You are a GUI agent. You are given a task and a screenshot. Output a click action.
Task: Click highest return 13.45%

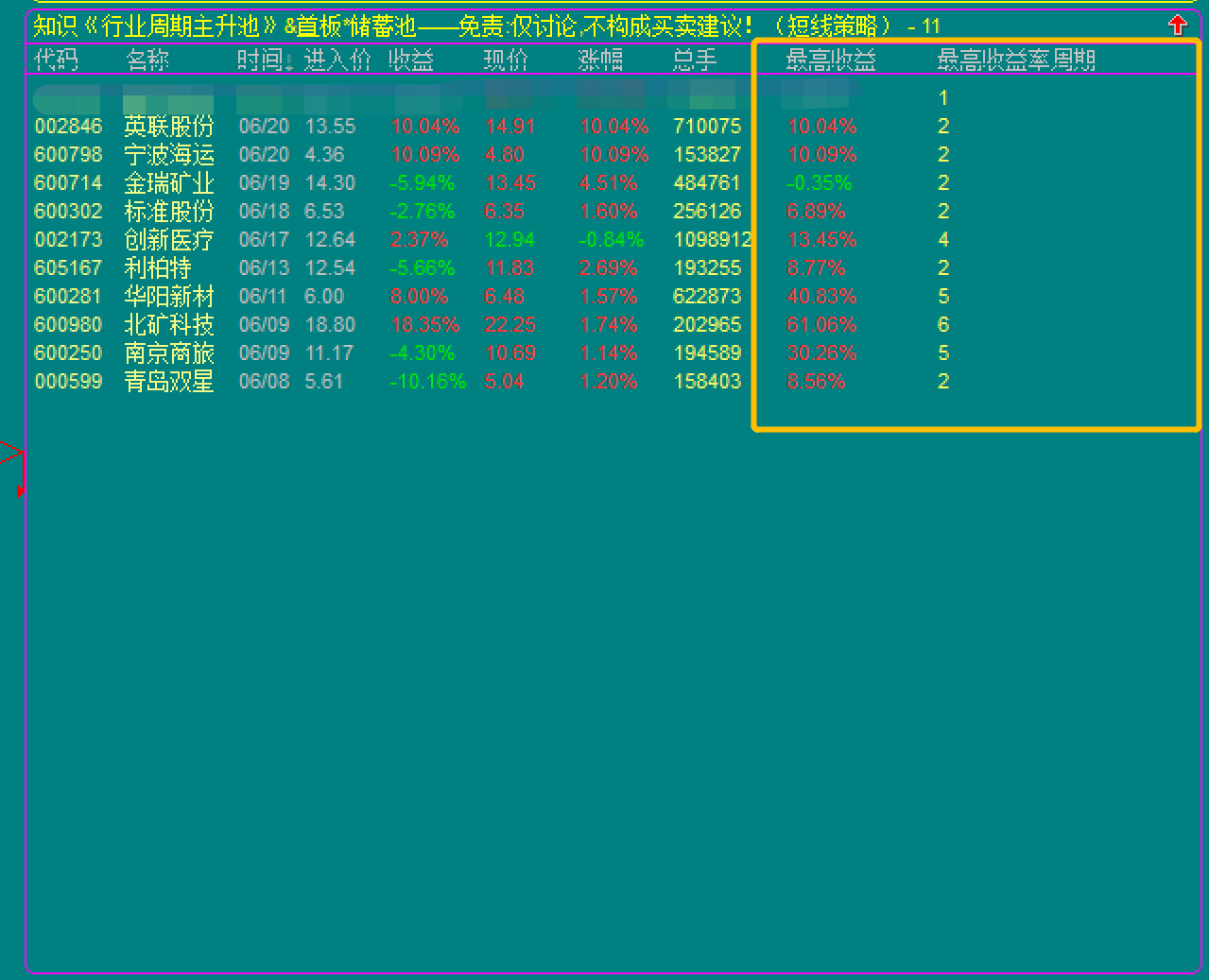pos(821,240)
